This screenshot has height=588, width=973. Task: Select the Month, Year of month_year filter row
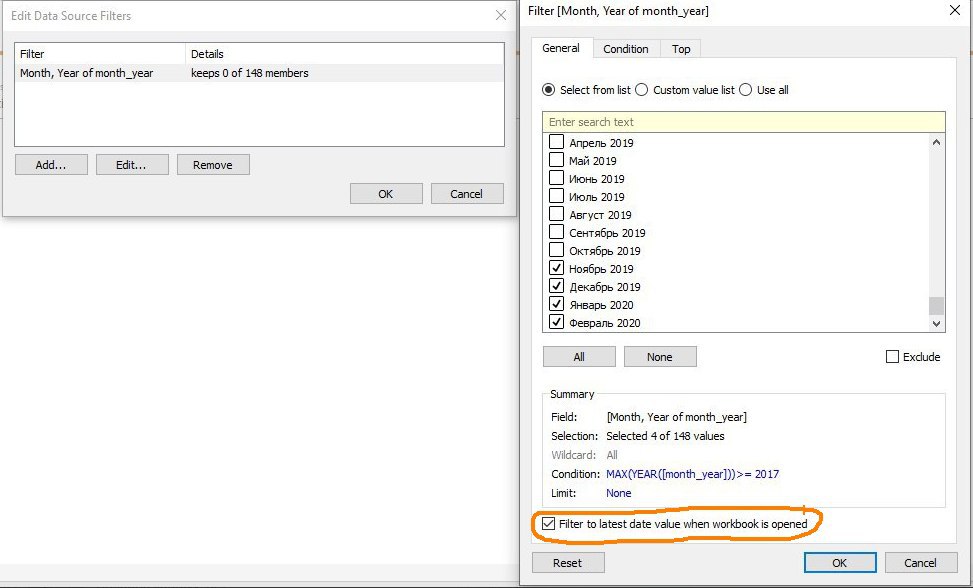[x=259, y=73]
